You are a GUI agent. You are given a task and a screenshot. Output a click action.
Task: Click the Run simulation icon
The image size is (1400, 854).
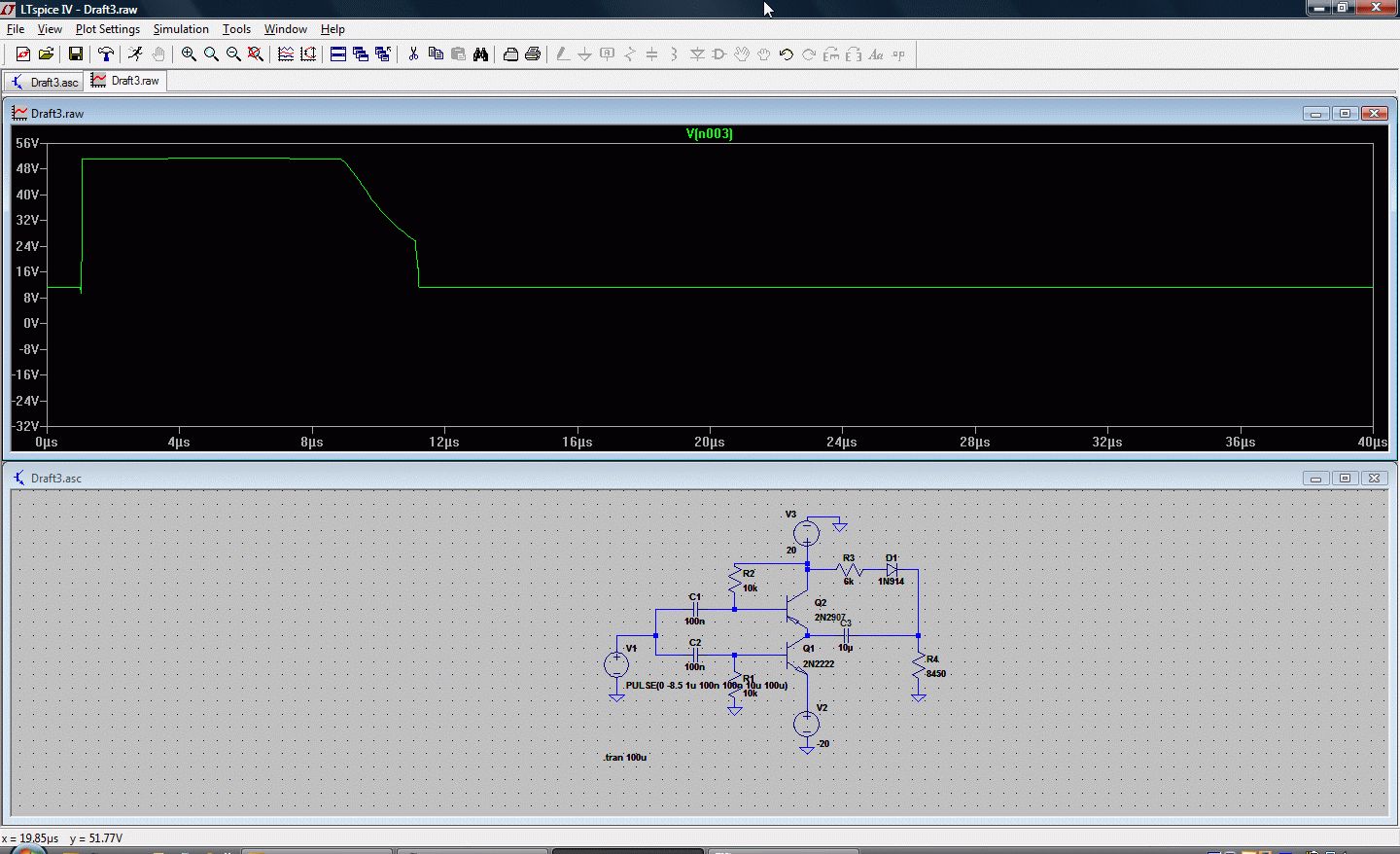[x=135, y=54]
